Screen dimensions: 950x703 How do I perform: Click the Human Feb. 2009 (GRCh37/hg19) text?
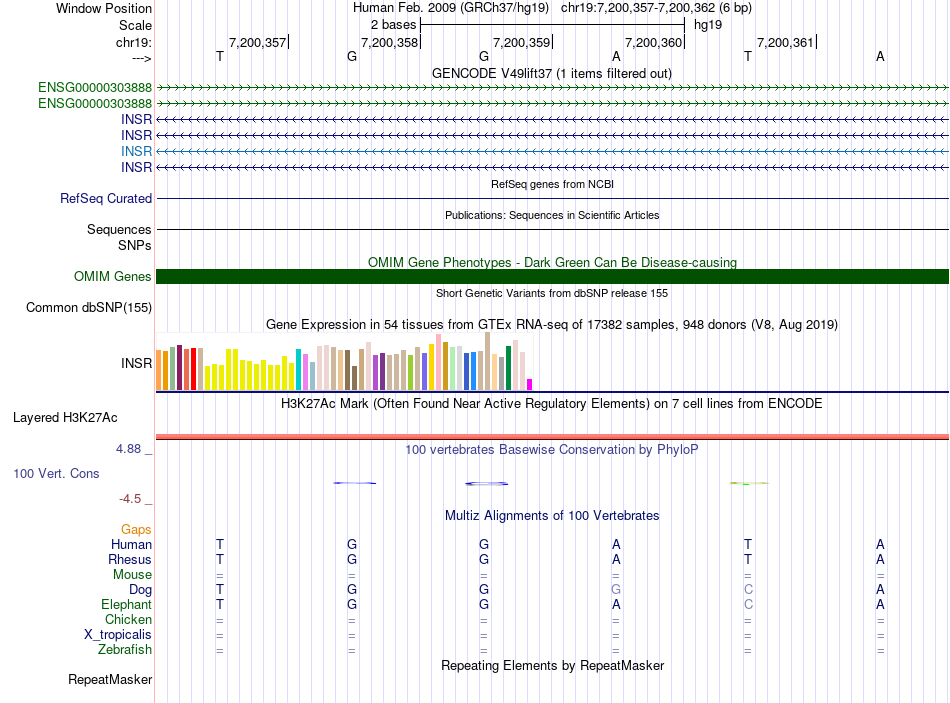(451, 8)
